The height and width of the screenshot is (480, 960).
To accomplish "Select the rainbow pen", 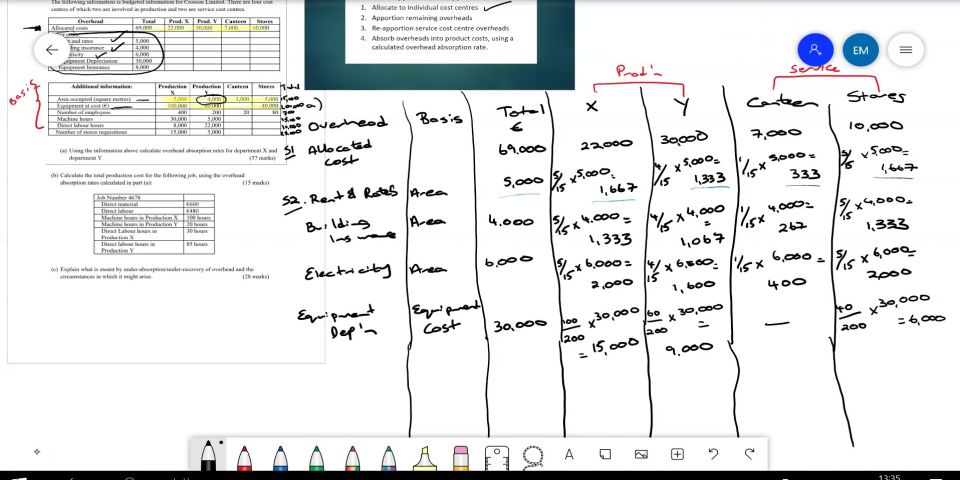I will [352, 456].
